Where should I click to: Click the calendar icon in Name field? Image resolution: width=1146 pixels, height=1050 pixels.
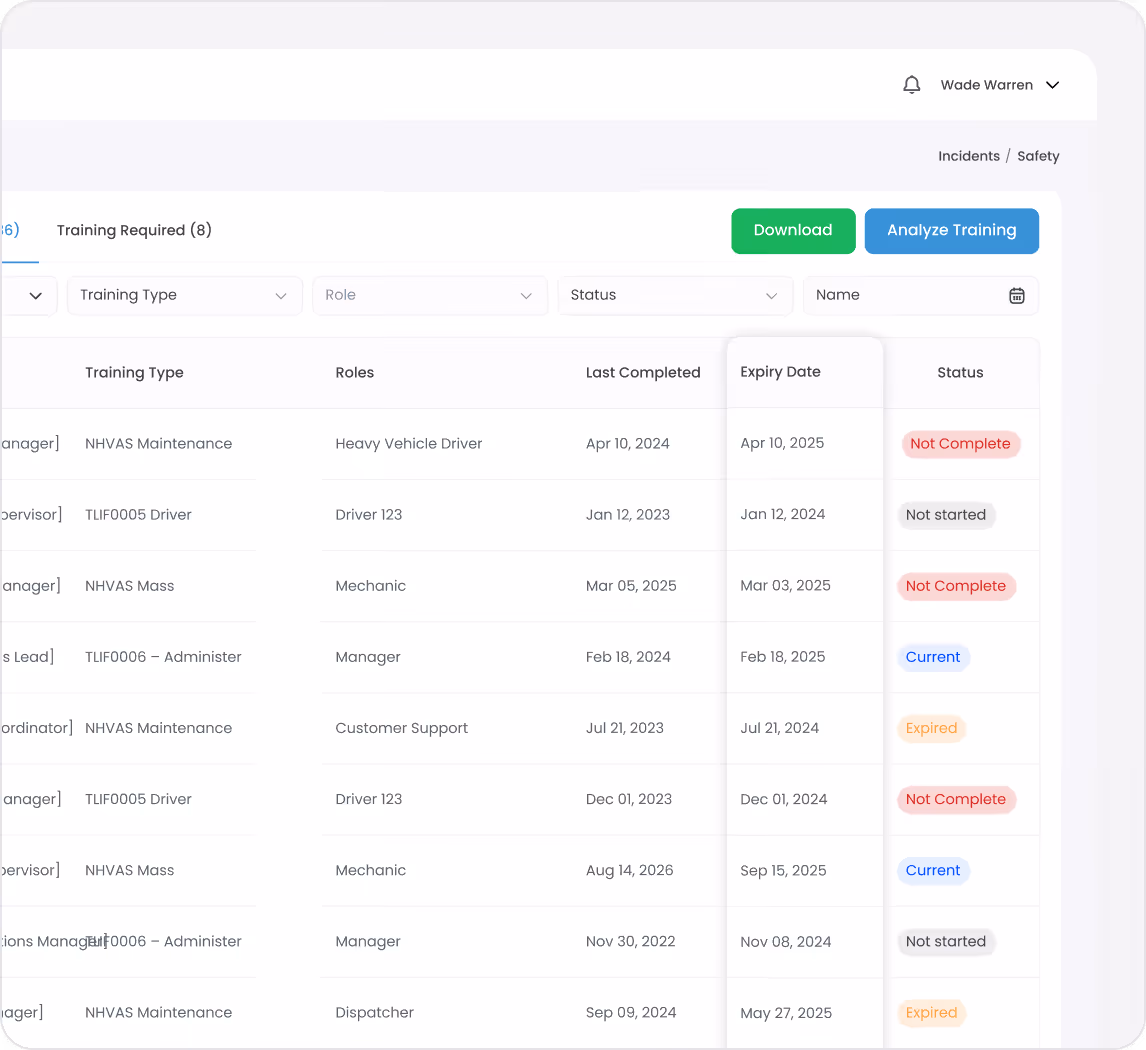[1017, 295]
